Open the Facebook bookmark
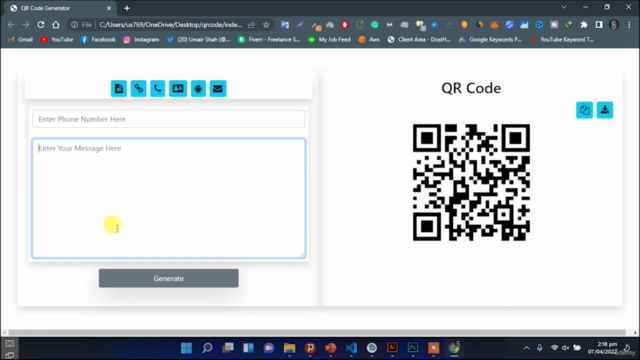This screenshot has width=640, height=360. (98, 40)
